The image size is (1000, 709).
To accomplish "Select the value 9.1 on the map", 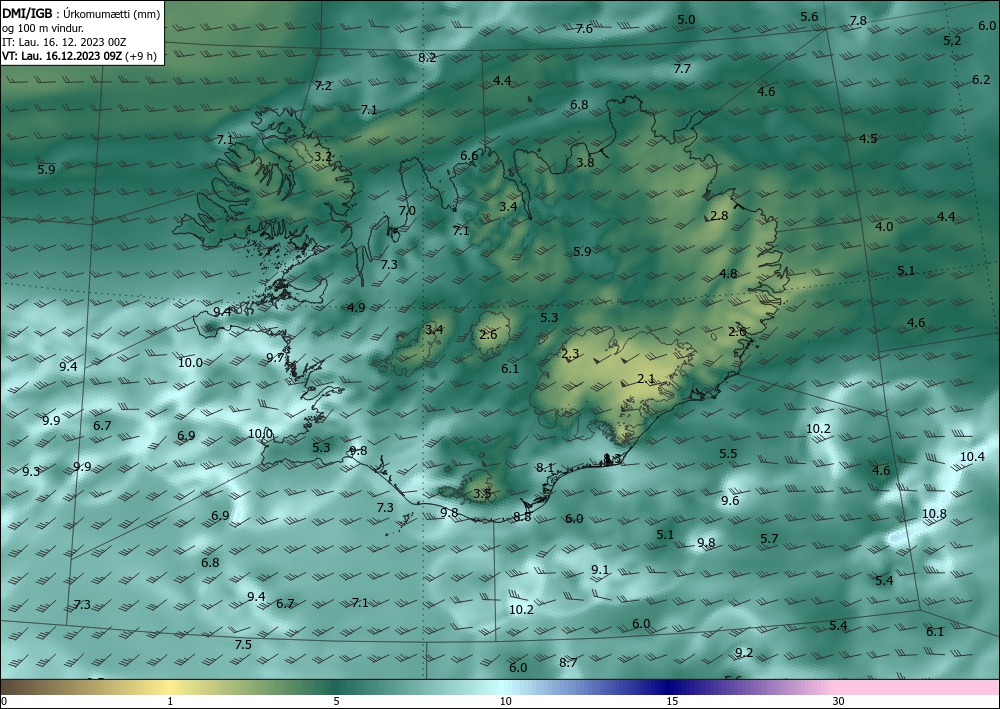I will (600, 570).
